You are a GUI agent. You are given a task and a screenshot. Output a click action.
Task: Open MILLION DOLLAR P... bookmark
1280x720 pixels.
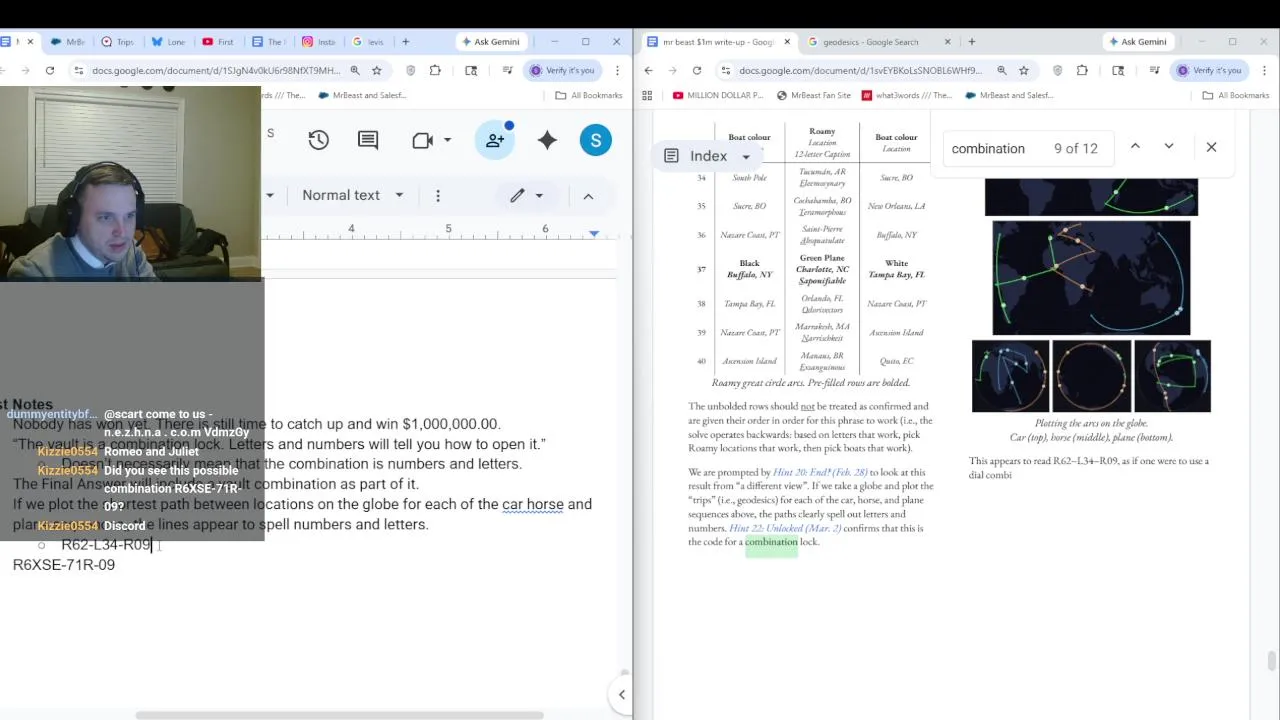pyautogui.click(x=718, y=95)
